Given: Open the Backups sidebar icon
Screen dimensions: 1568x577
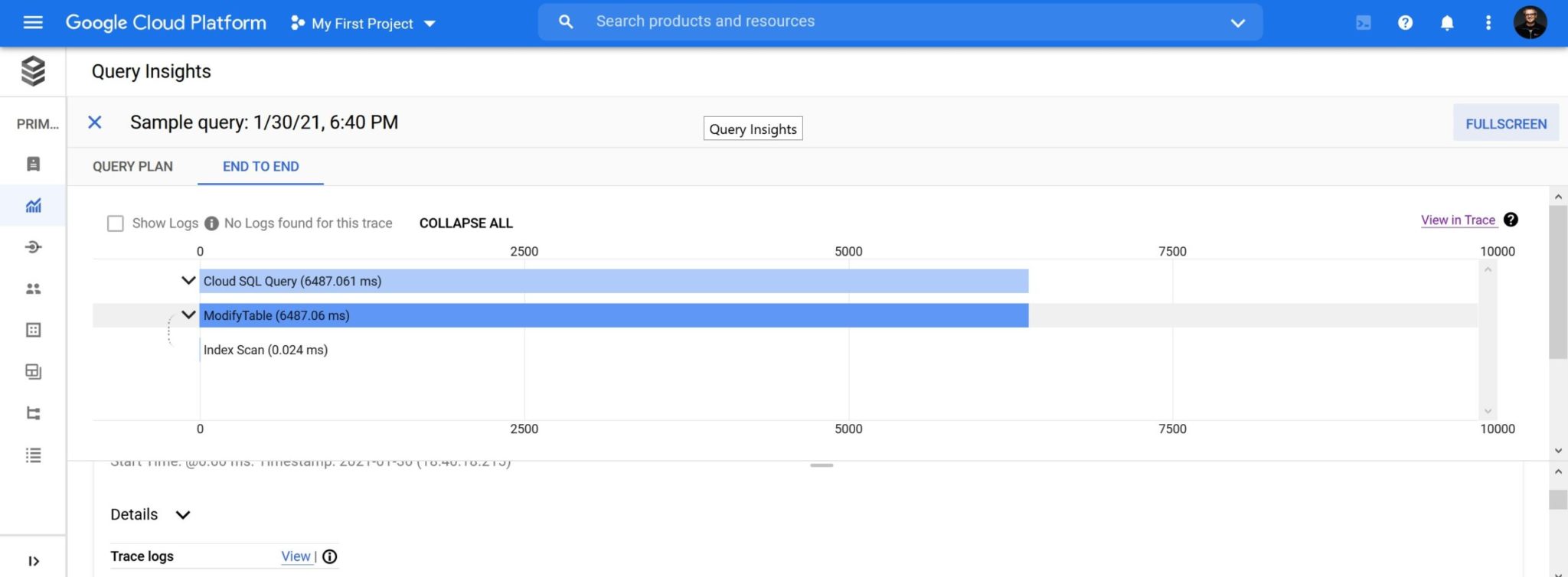Looking at the screenshot, I should 33,371.
